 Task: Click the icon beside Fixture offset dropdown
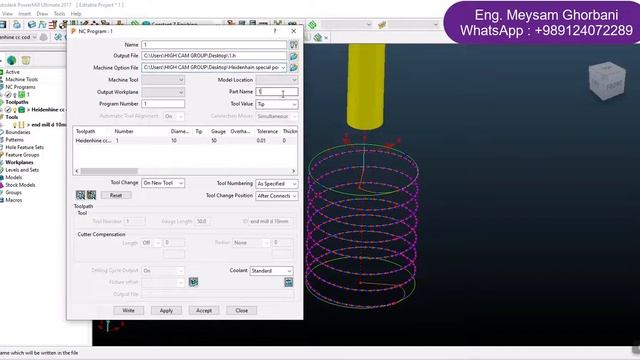pyautogui.click(x=193, y=282)
